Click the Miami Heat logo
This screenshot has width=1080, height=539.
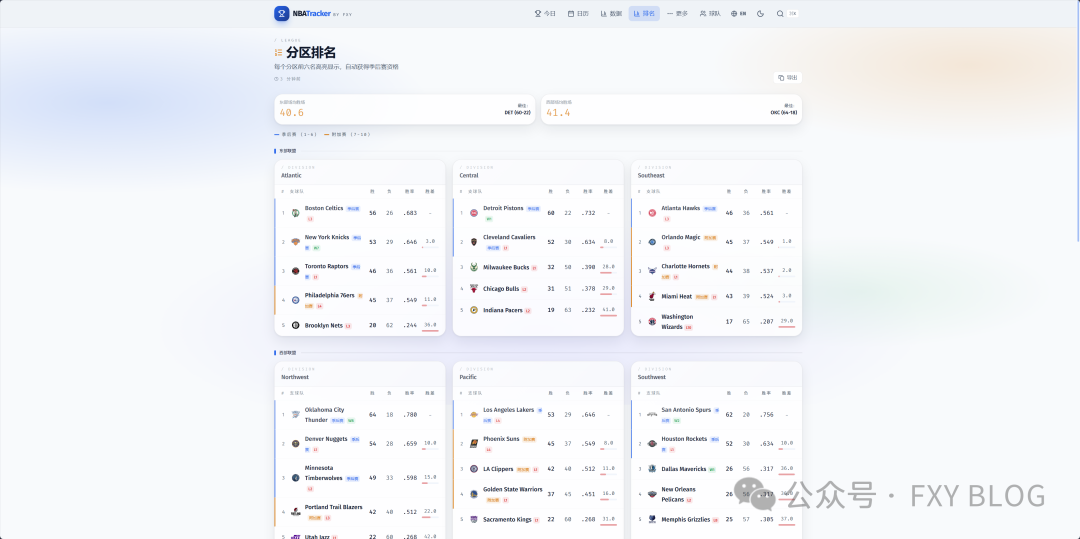(652, 296)
